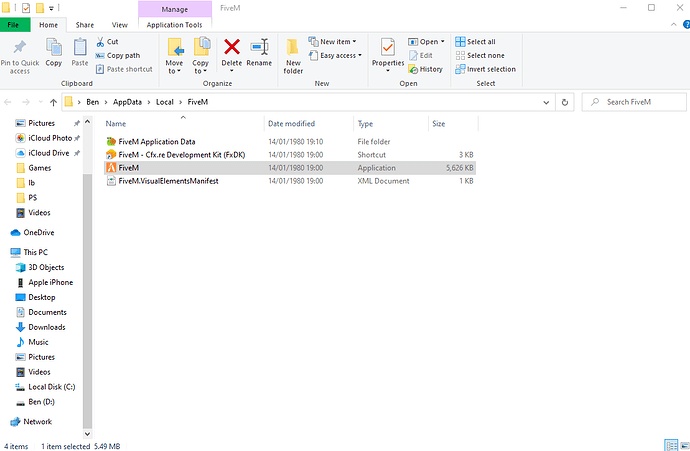
Task: Switch to the Share tab
Action: [84, 25]
